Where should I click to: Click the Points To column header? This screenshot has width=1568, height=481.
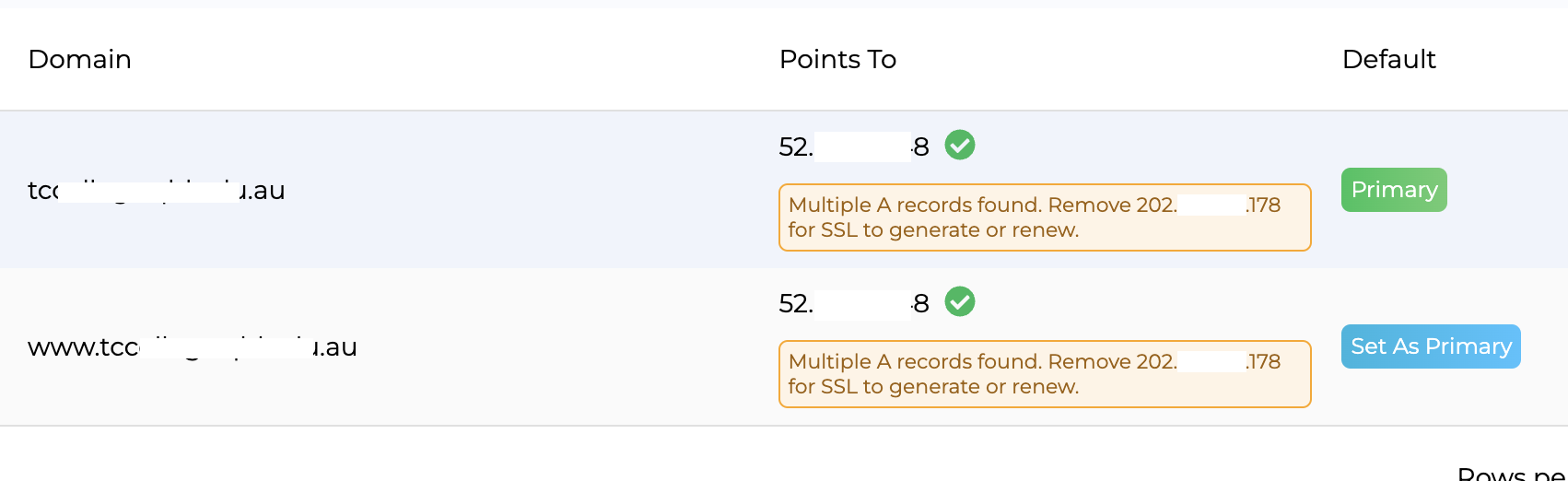(837, 60)
